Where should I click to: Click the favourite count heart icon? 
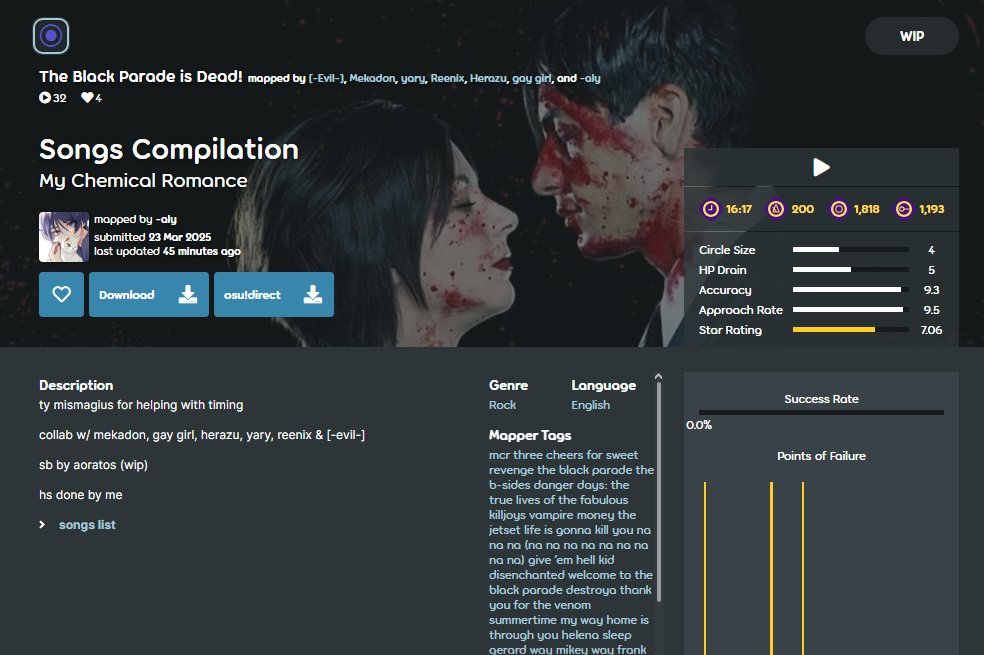pos(87,97)
